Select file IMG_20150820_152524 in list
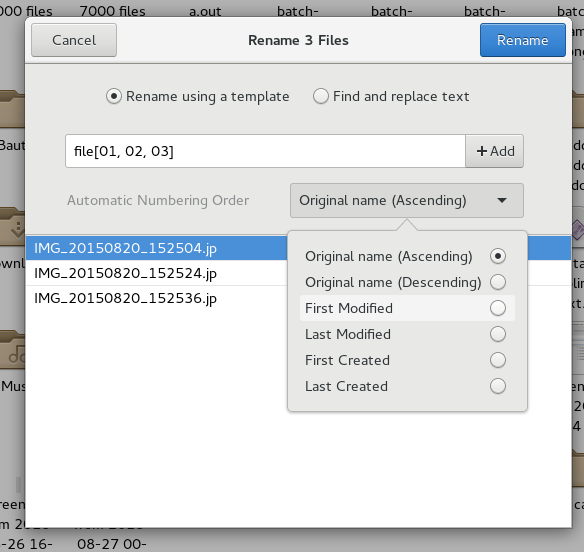Screen dimensions: 584x552 [156, 273]
